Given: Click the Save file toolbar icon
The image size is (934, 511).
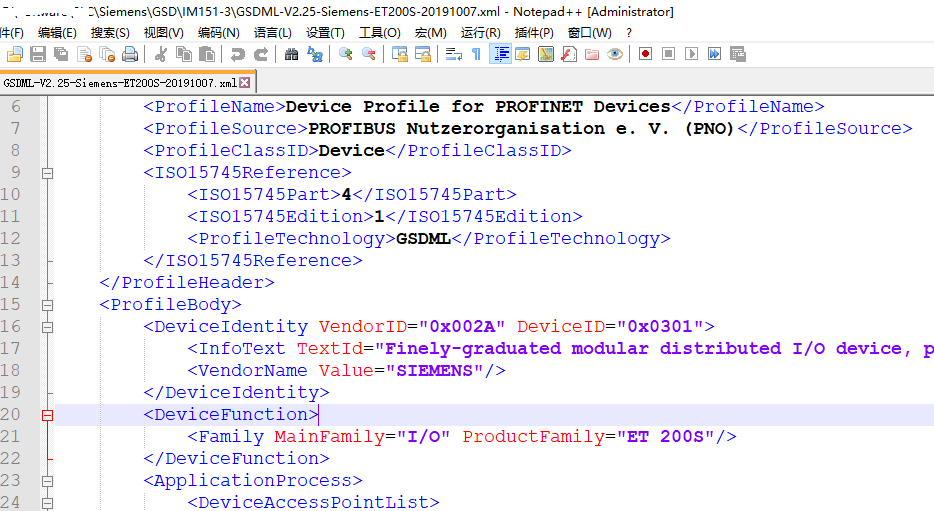Looking at the screenshot, I should coord(38,55).
